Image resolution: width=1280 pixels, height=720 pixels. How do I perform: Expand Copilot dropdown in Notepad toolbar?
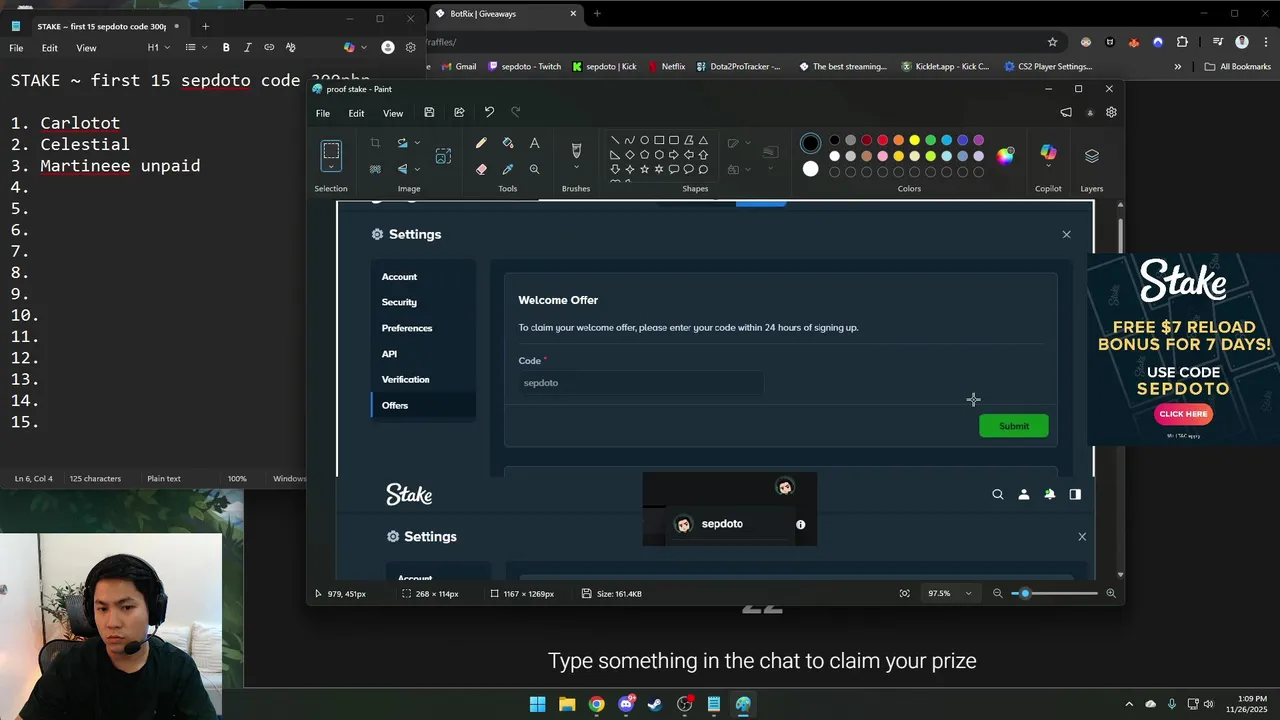(x=362, y=48)
